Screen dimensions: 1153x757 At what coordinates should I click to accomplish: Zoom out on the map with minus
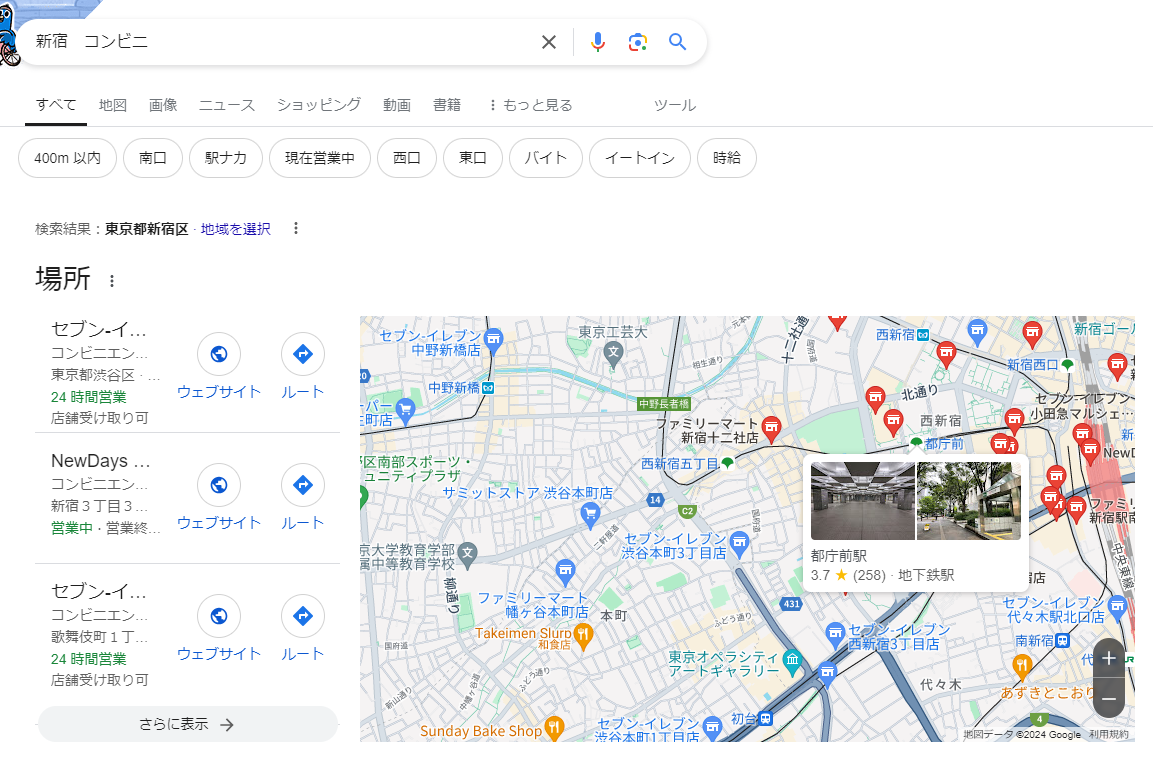click(1109, 699)
